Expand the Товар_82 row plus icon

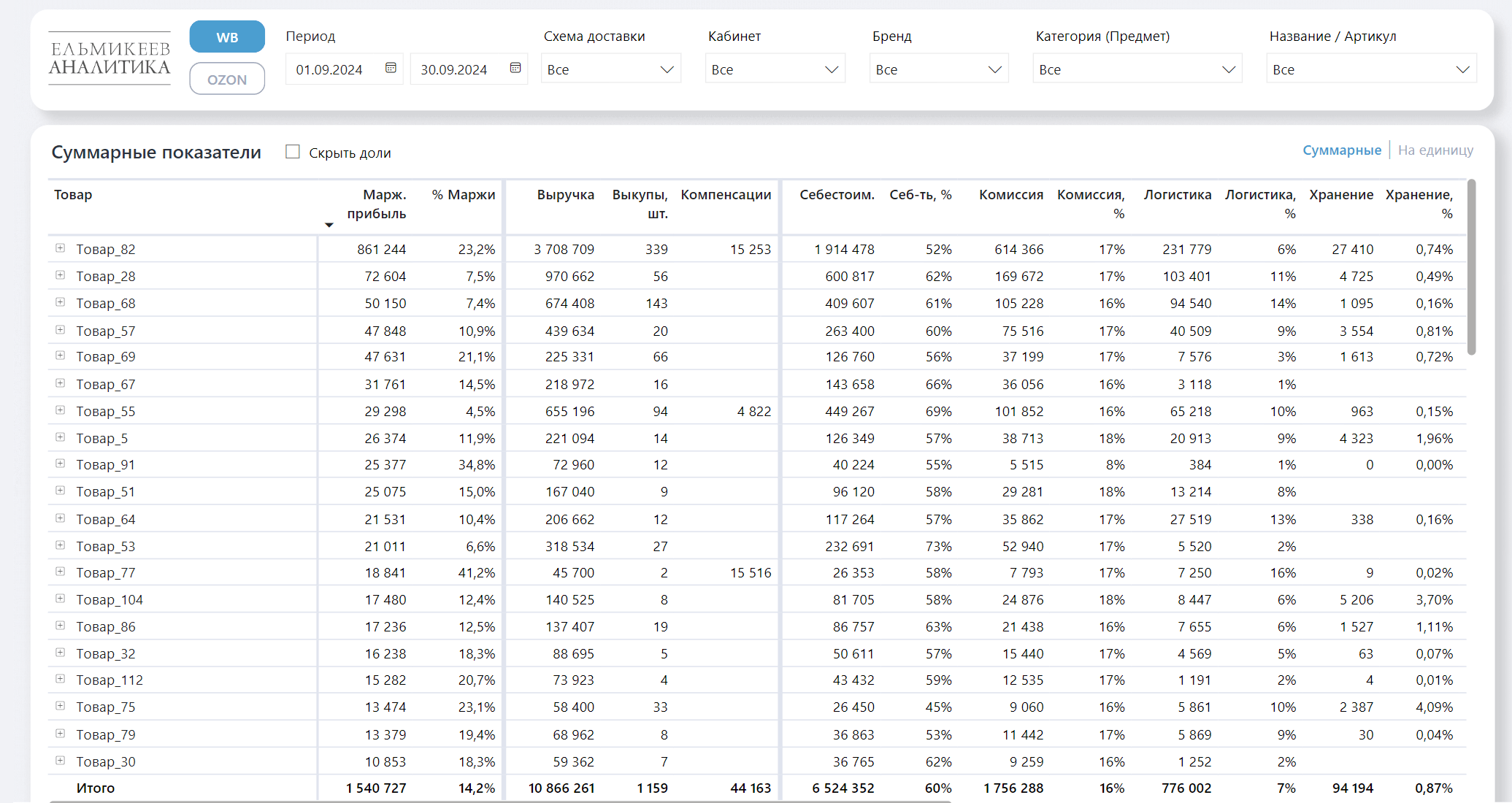(x=61, y=248)
